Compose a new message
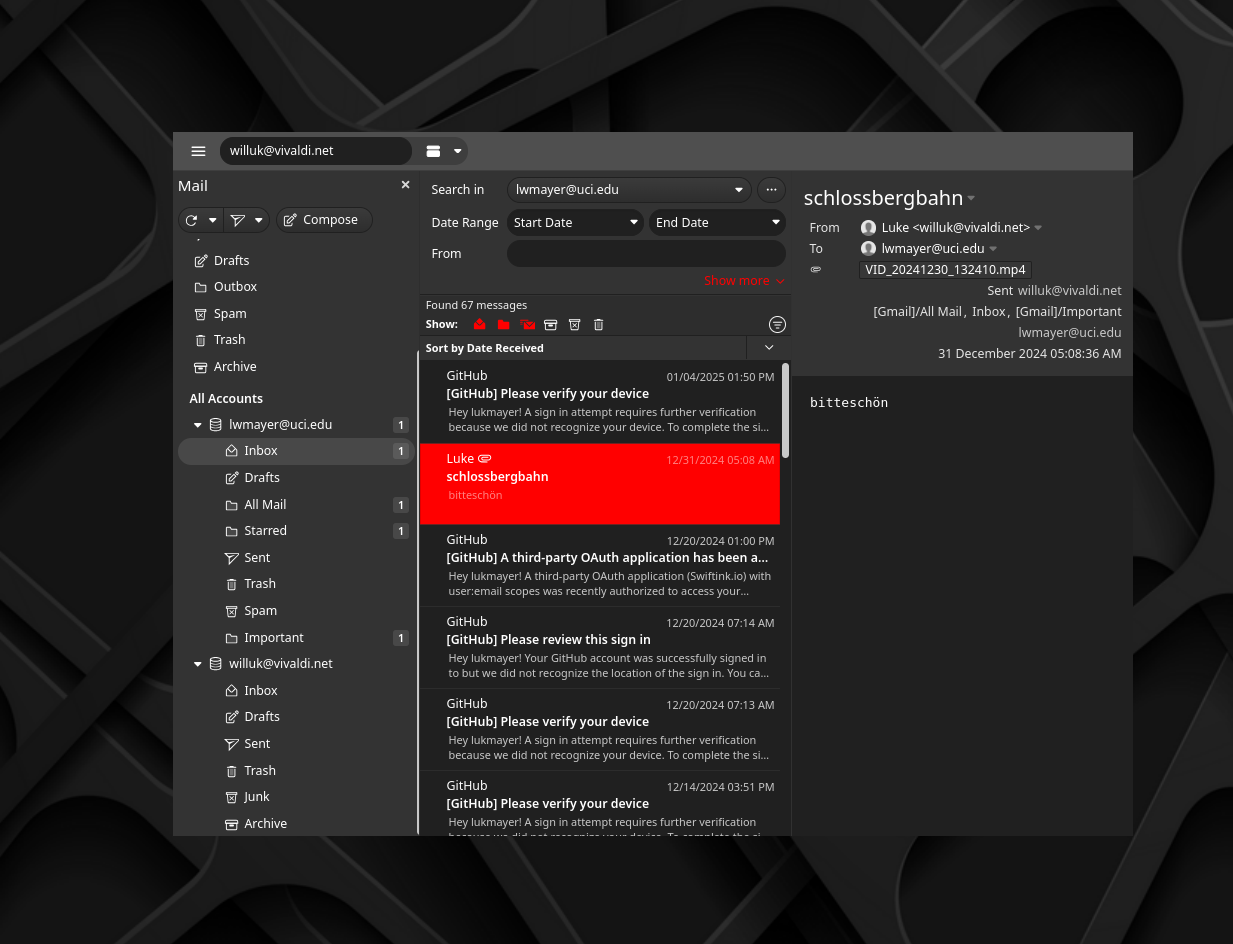The image size is (1233, 944). 324,220
